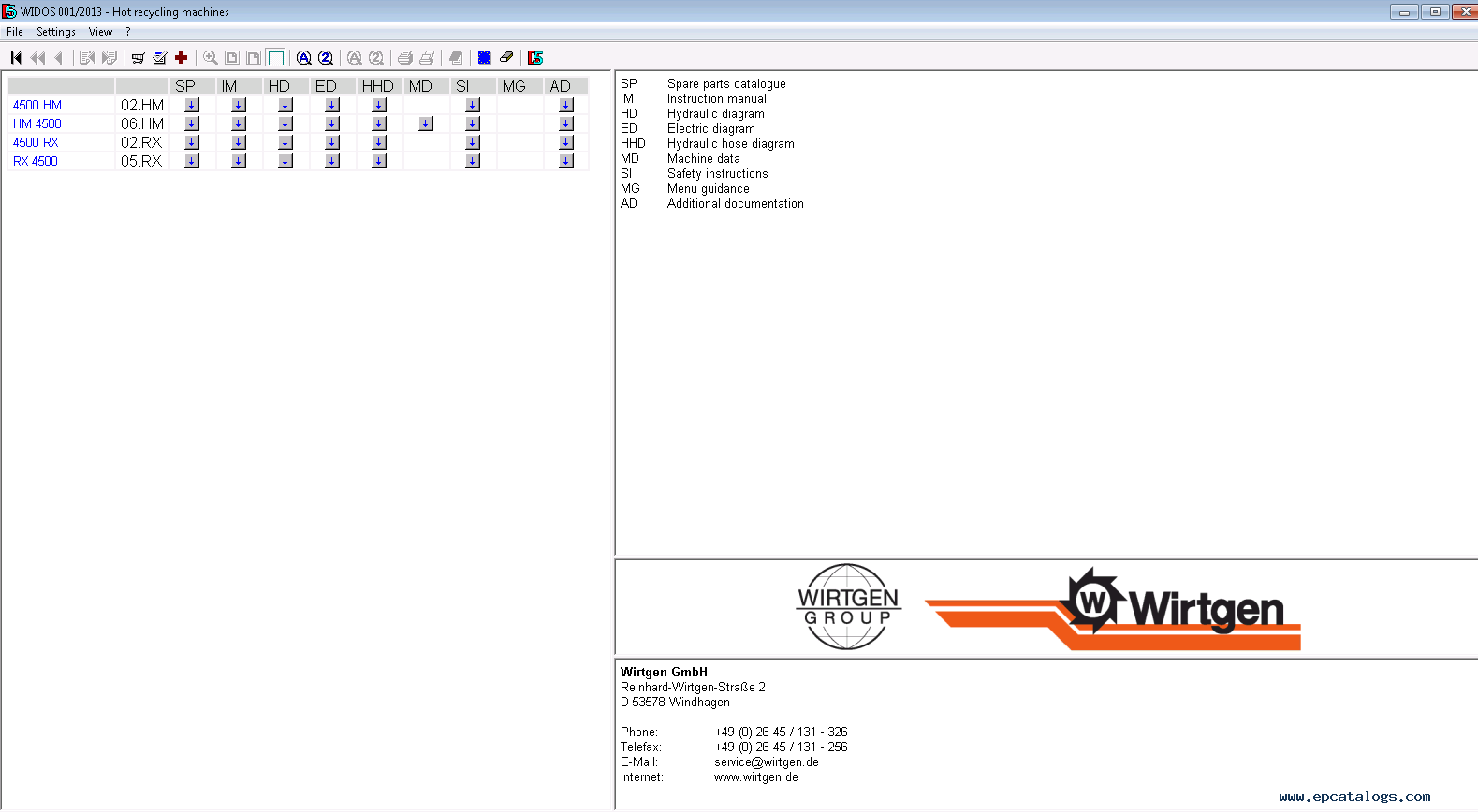The width and height of the screenshot is (1478, 812).
Task: Click the 05.RX series cell
Action: [142, 162]
